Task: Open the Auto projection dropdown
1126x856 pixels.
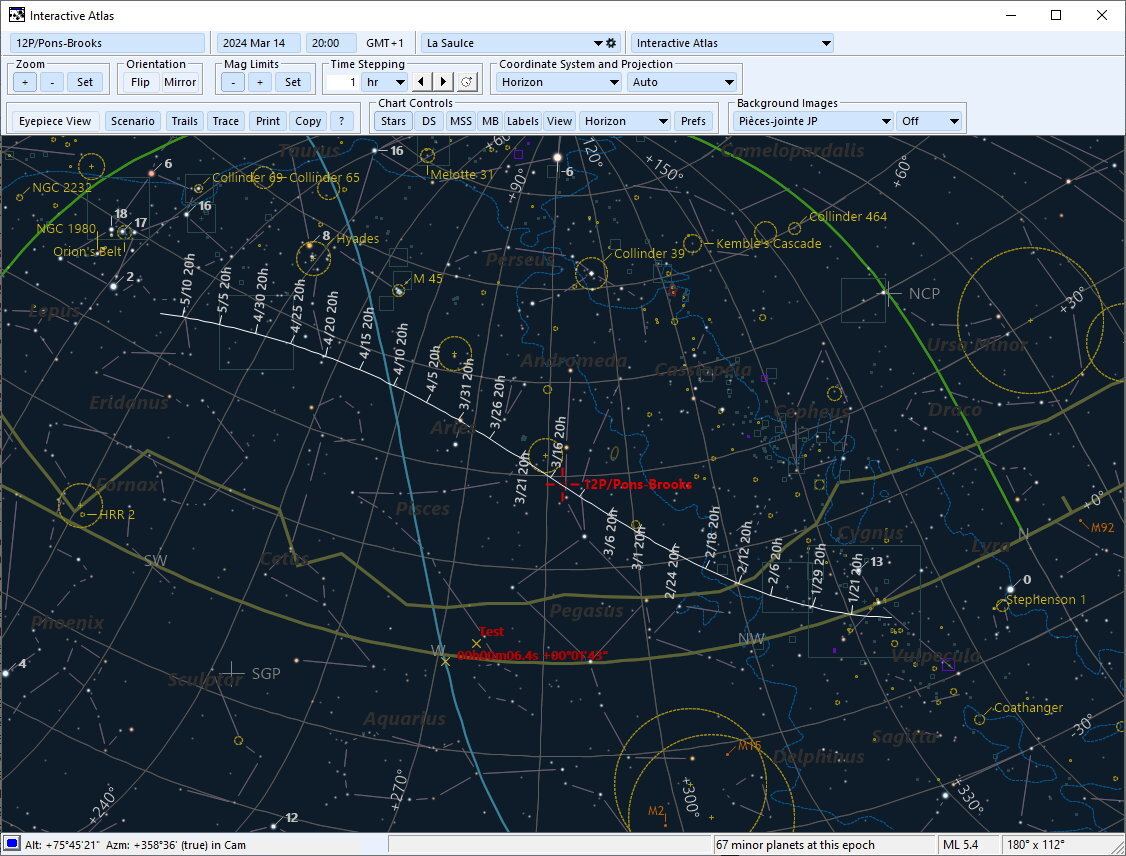Action: click(682, 82)
